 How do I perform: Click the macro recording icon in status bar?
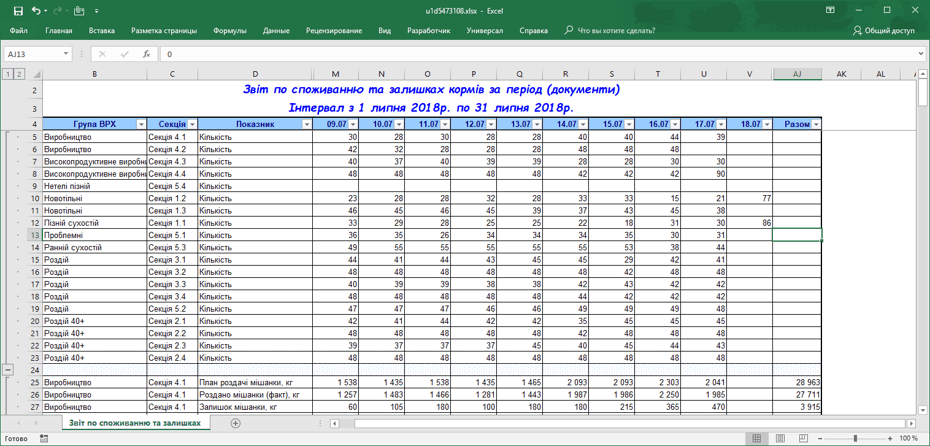[x=44, y=438]
